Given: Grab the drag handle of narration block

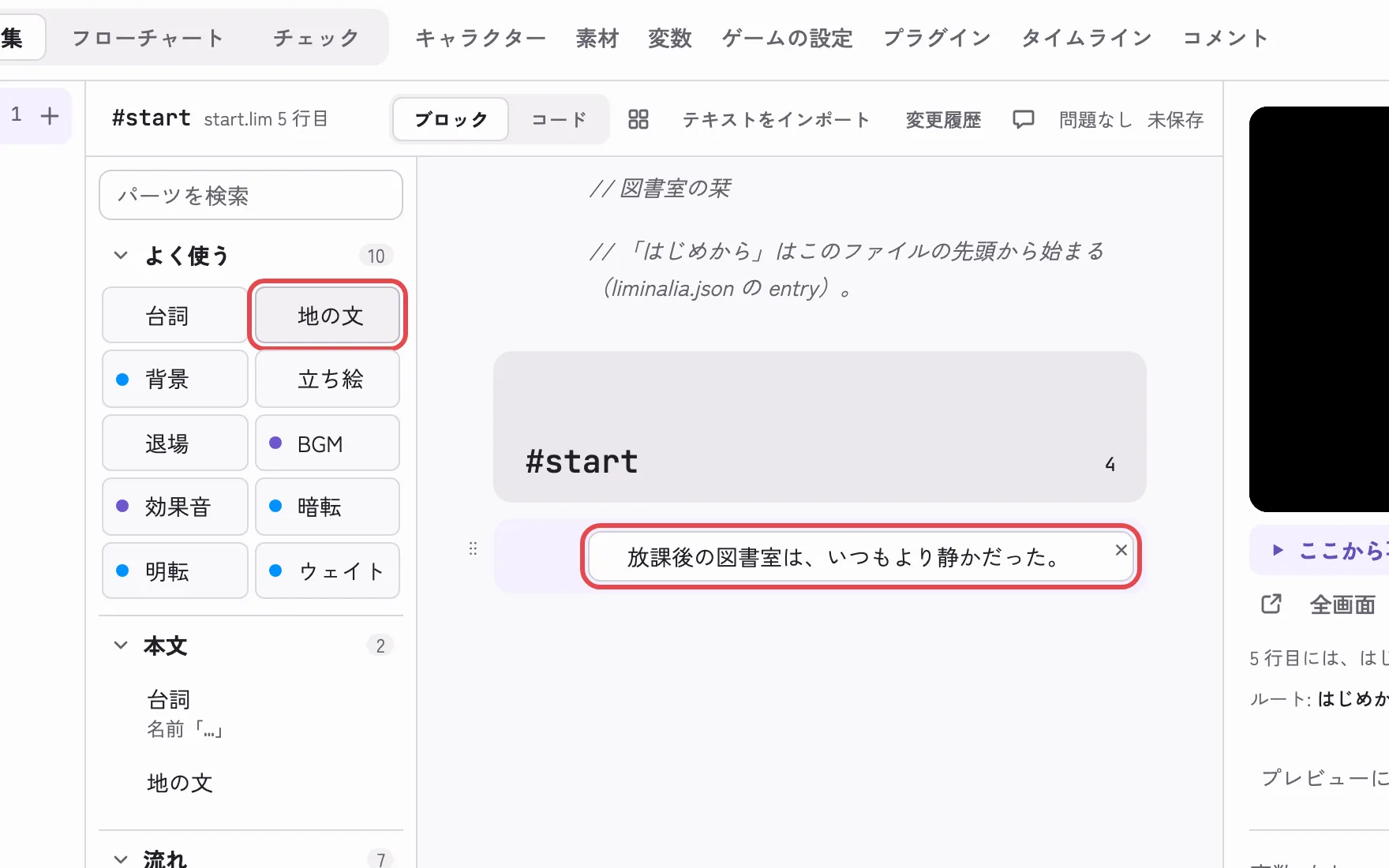Looking at the screenshot, I should point(473,548).
